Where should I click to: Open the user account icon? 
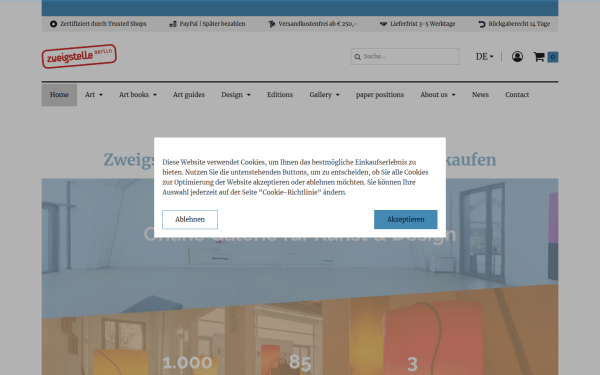tap(517, 57)
